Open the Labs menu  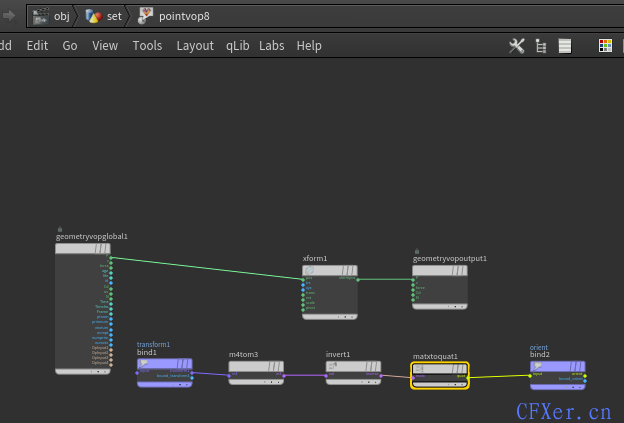coord(271,45)
